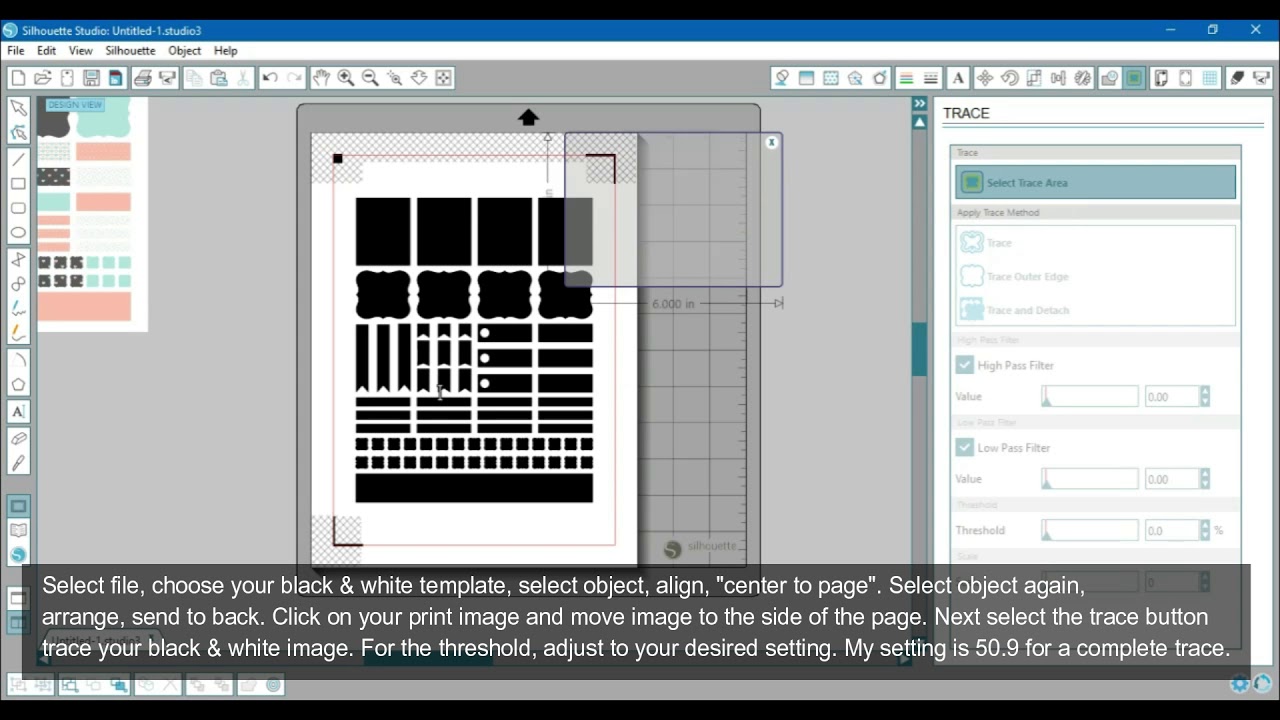
Task: Click the Threshold value stepper
Action: [1205, 530]
